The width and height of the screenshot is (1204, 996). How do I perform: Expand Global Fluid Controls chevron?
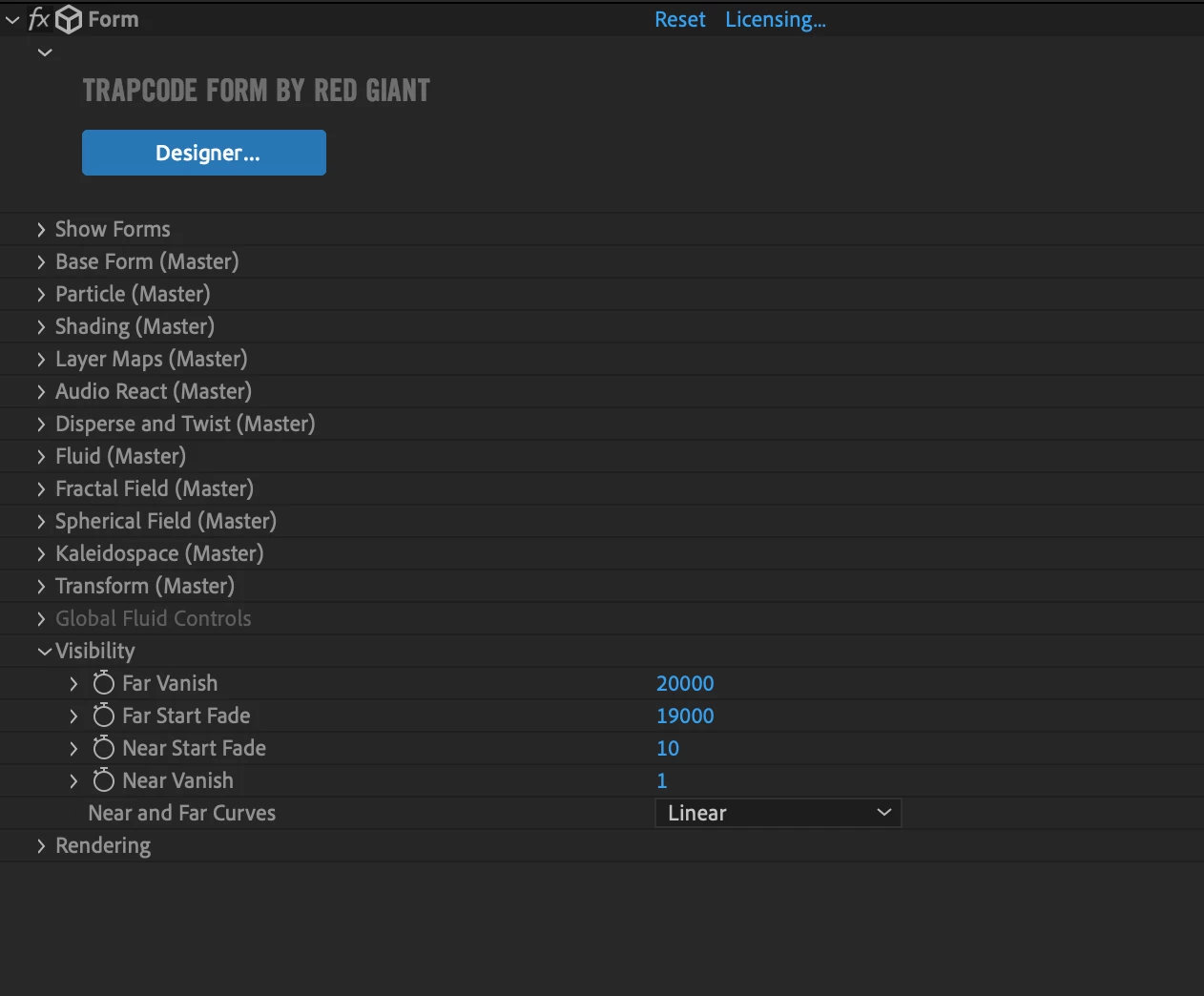(x=41, y=619)
